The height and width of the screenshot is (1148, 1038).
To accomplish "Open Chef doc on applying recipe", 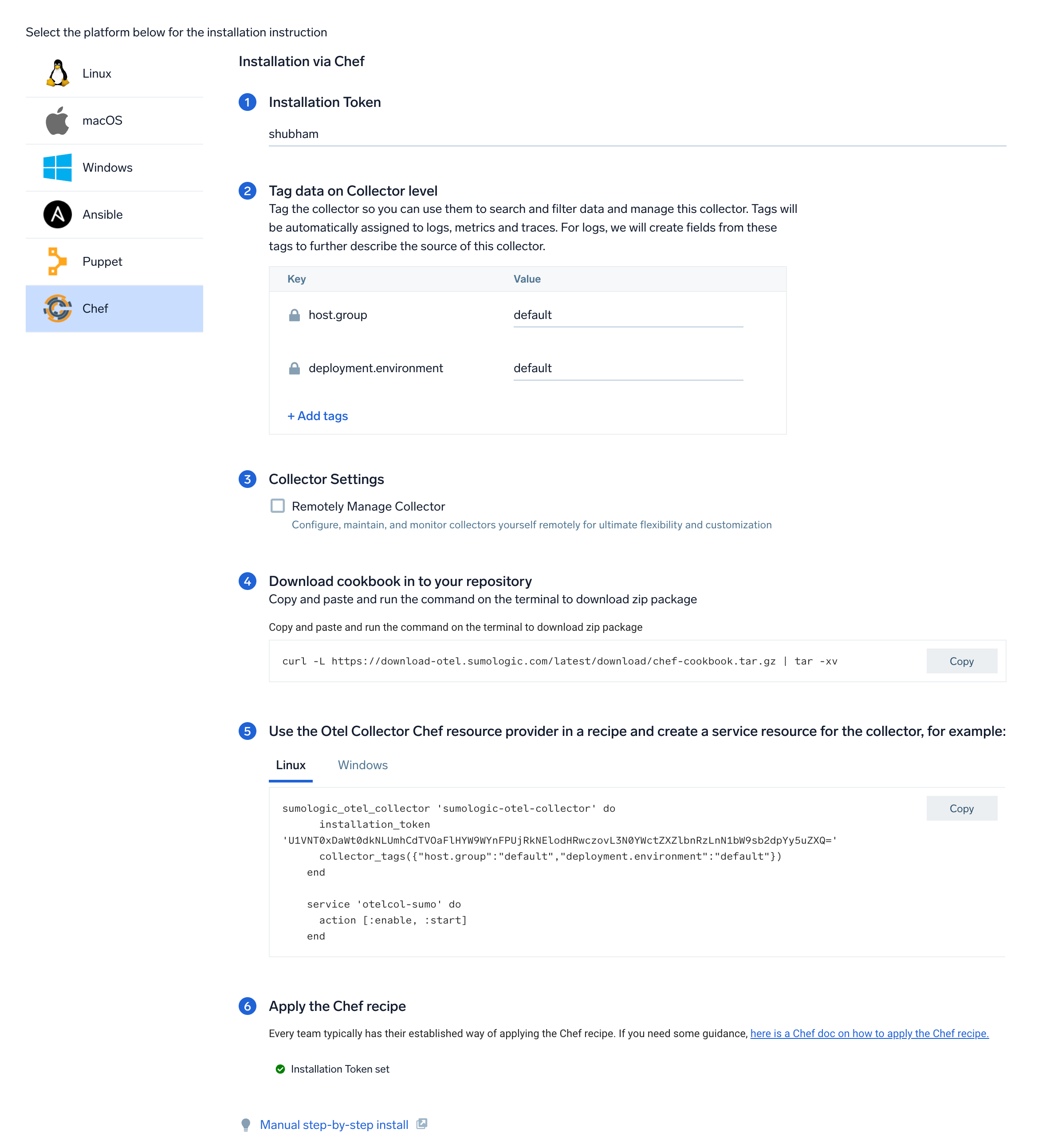I will click(x=869, y=1034).
